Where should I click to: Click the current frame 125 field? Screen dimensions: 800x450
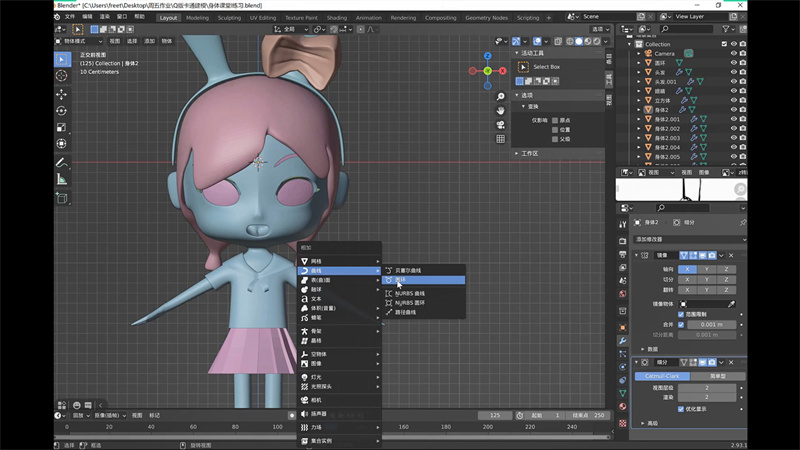[495, 415]
